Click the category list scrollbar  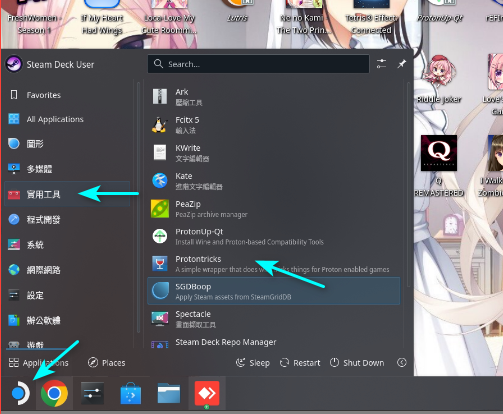[x=138, y=206]
